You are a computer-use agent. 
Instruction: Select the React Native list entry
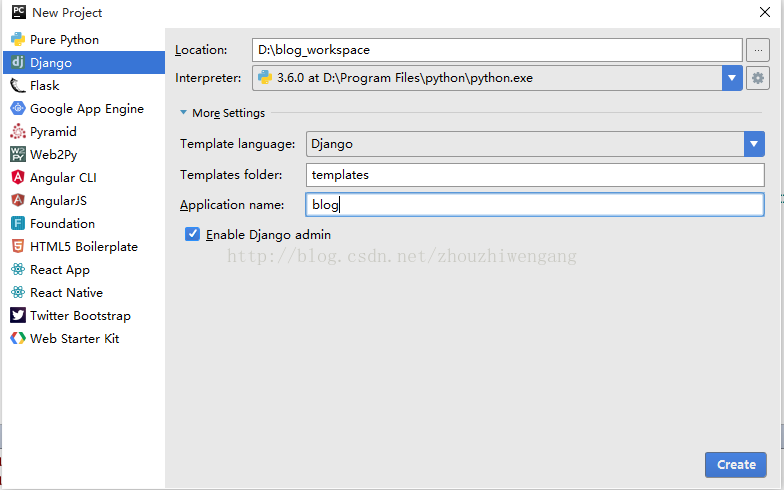84,292
